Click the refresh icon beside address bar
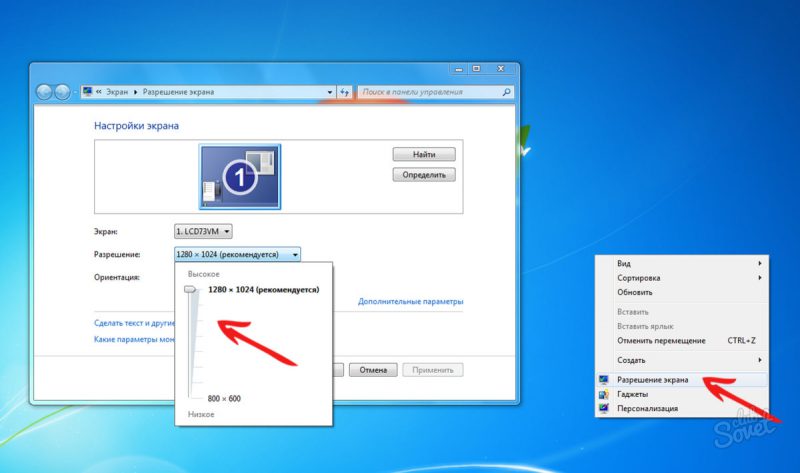 pyautogui.click(x=345, y=92)
